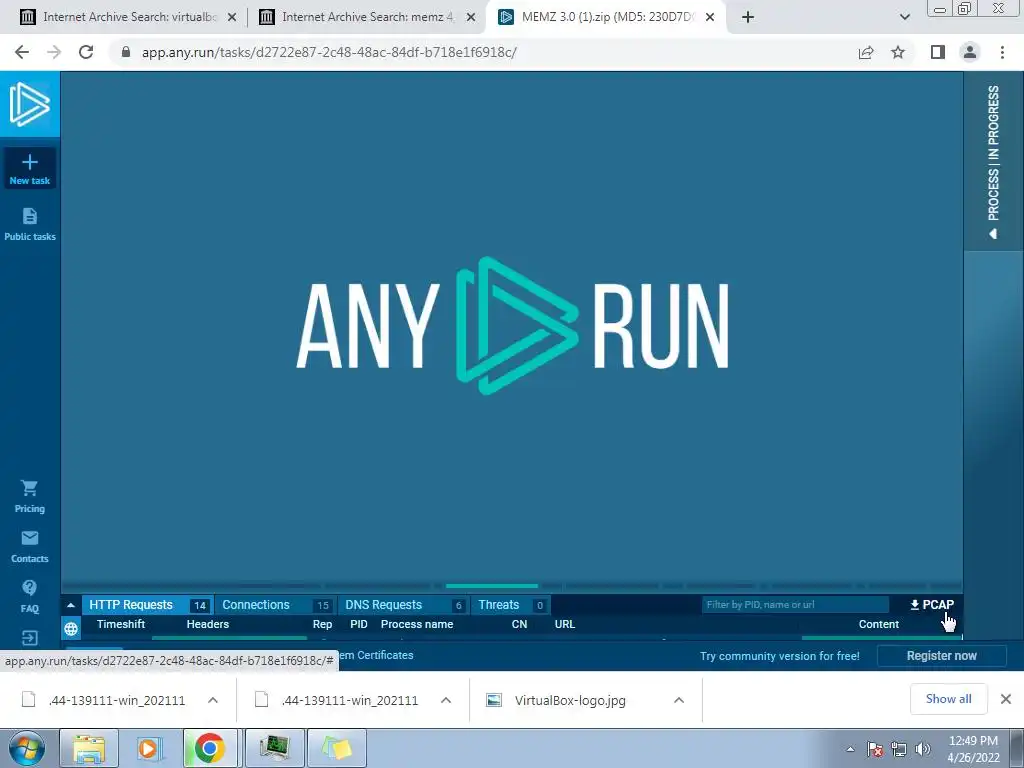Expand the Process In Progress side panel
This screenshot has width=1024, height=768.
[x=993, y=161]
